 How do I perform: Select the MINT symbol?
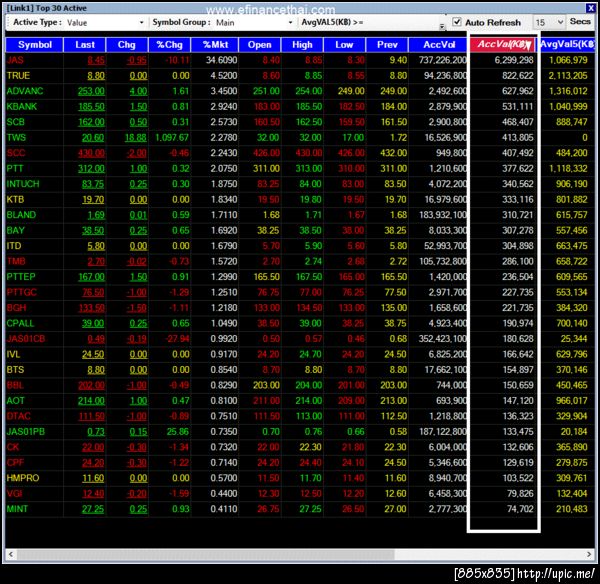17,509
